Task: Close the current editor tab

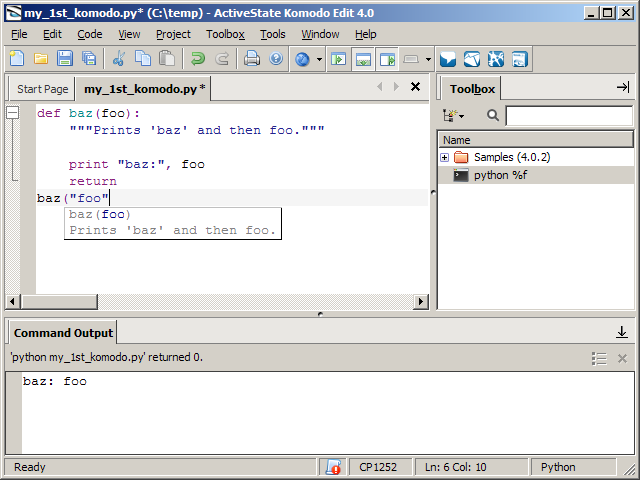Action: pyautogui.click(x=416, y=87)
